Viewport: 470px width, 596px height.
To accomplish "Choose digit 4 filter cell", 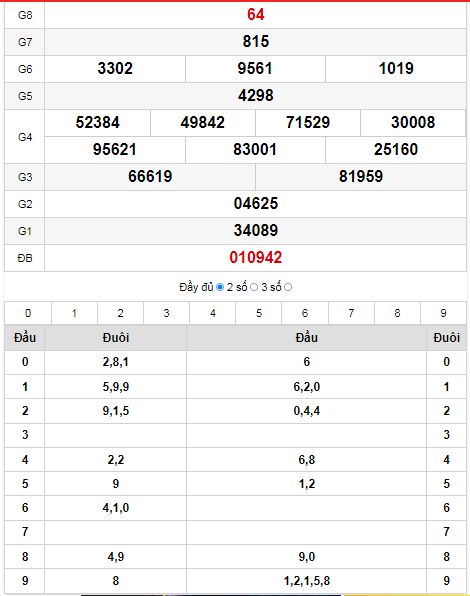I will point(213,313).
